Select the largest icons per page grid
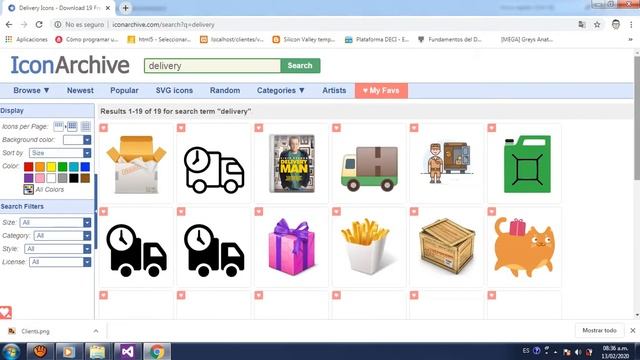The height and width of the screenshot is (360, 640). click(86, 126)
